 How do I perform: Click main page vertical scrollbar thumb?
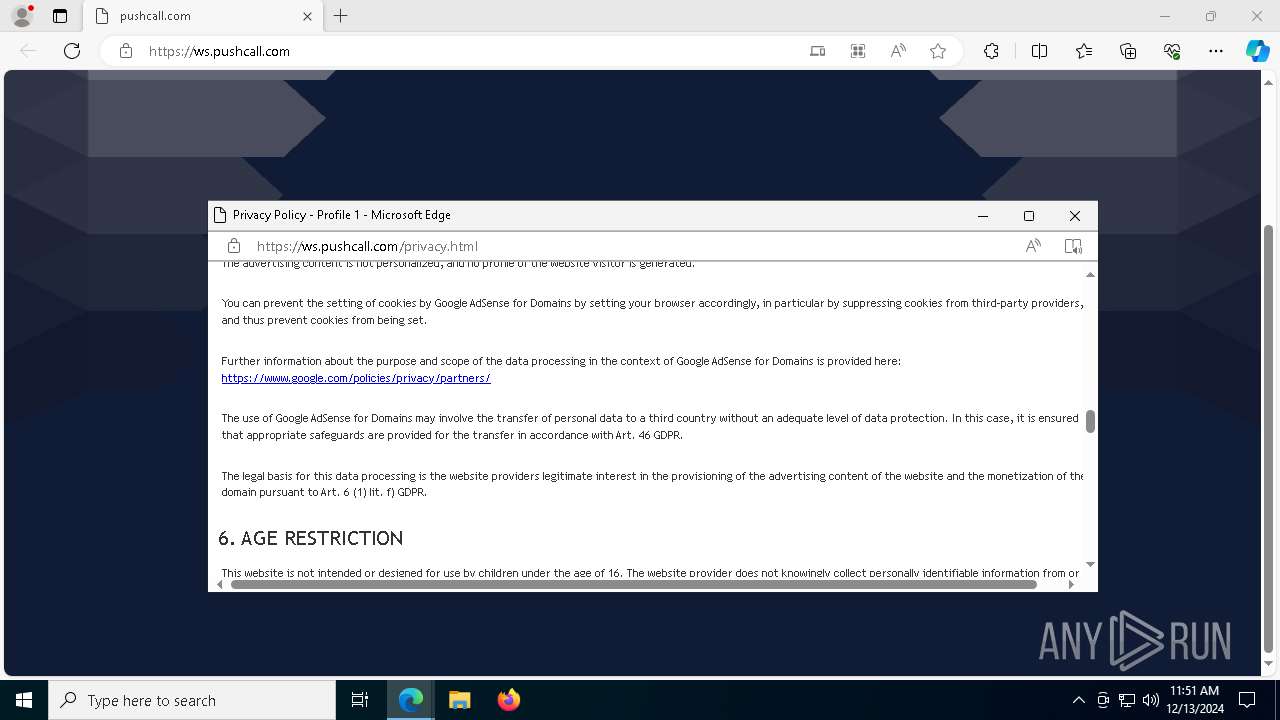[1269, 438]
